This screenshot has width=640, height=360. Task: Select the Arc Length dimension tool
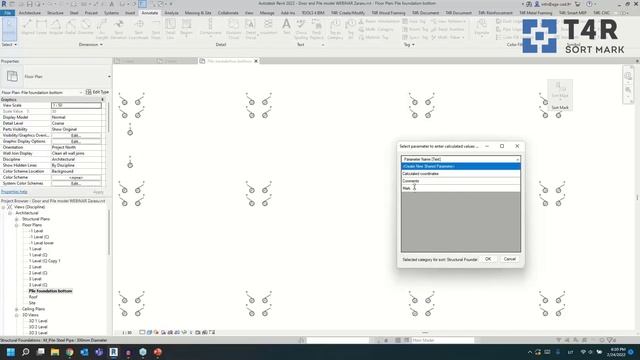[x=102, y=29]
